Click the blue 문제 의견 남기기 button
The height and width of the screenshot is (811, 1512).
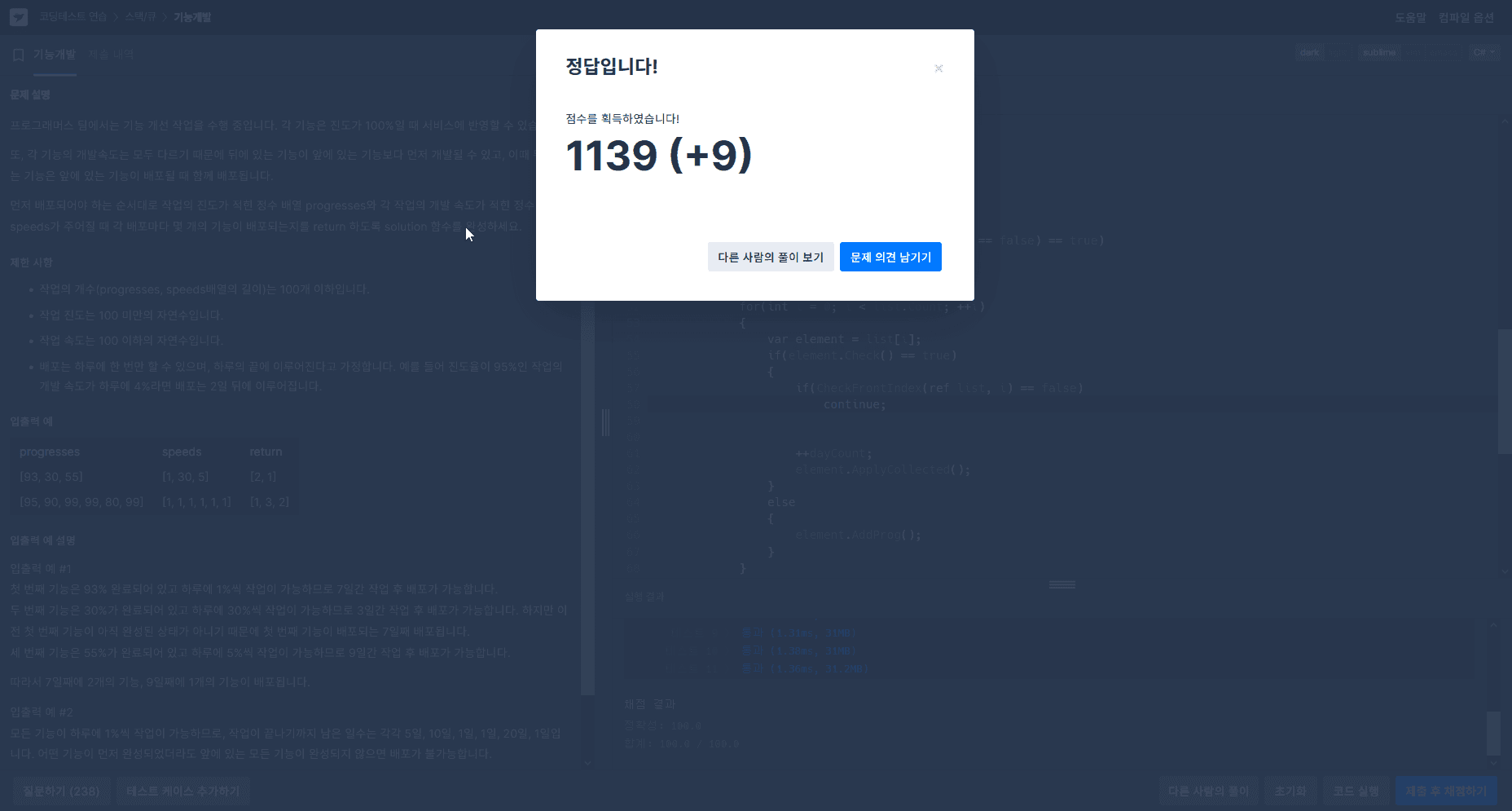(890, 257)
